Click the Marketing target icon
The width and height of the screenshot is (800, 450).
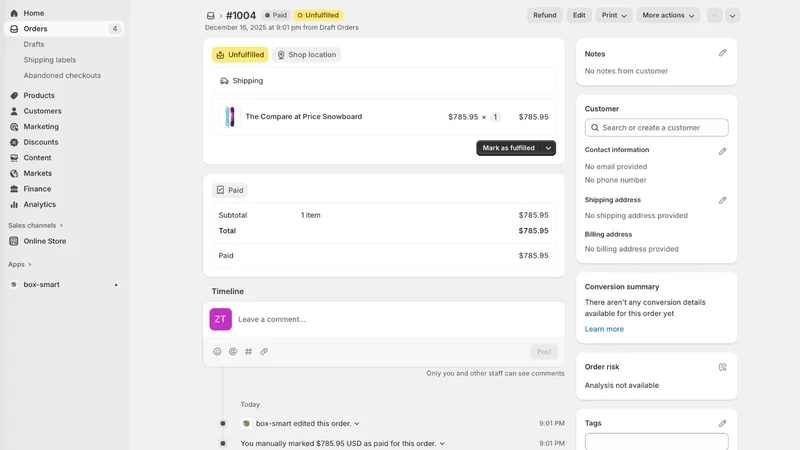tap(14, 127)
